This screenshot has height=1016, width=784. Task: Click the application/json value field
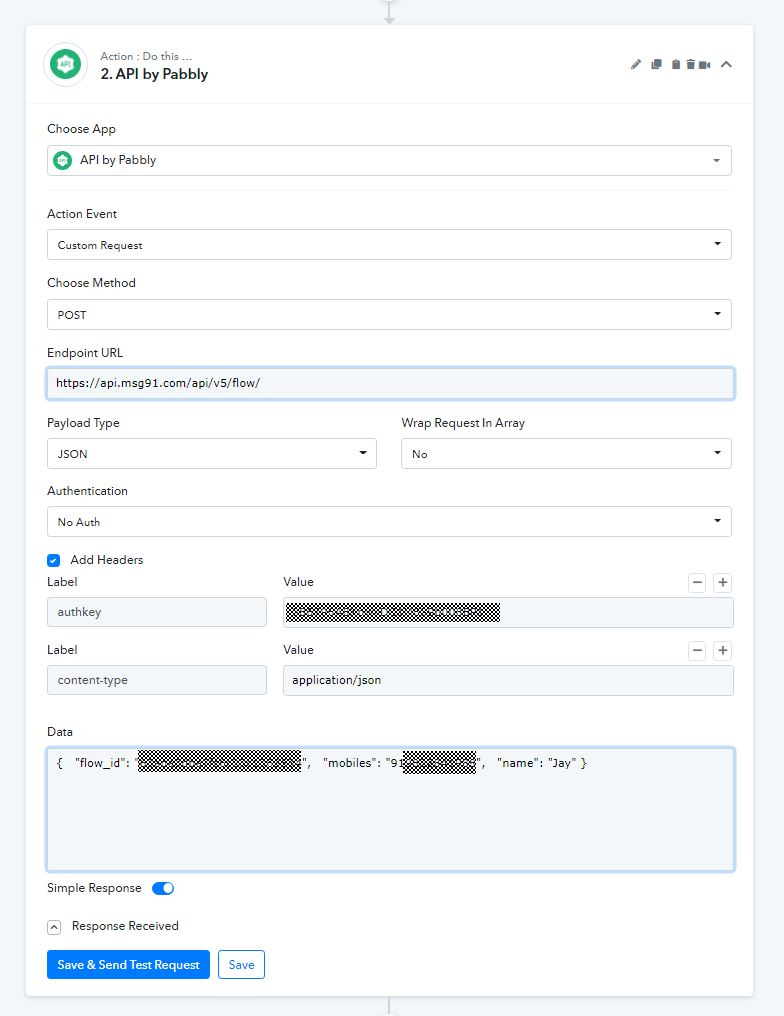tap(508, 680)
